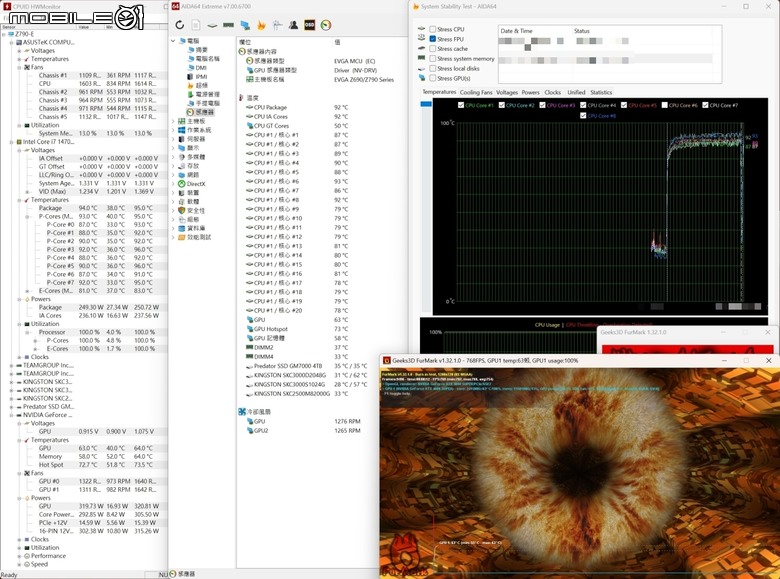This screenshot has width=780, height=579.
Task: Open the OSD panel icon in AIDA64 toolbar
Action: (310, 25)
